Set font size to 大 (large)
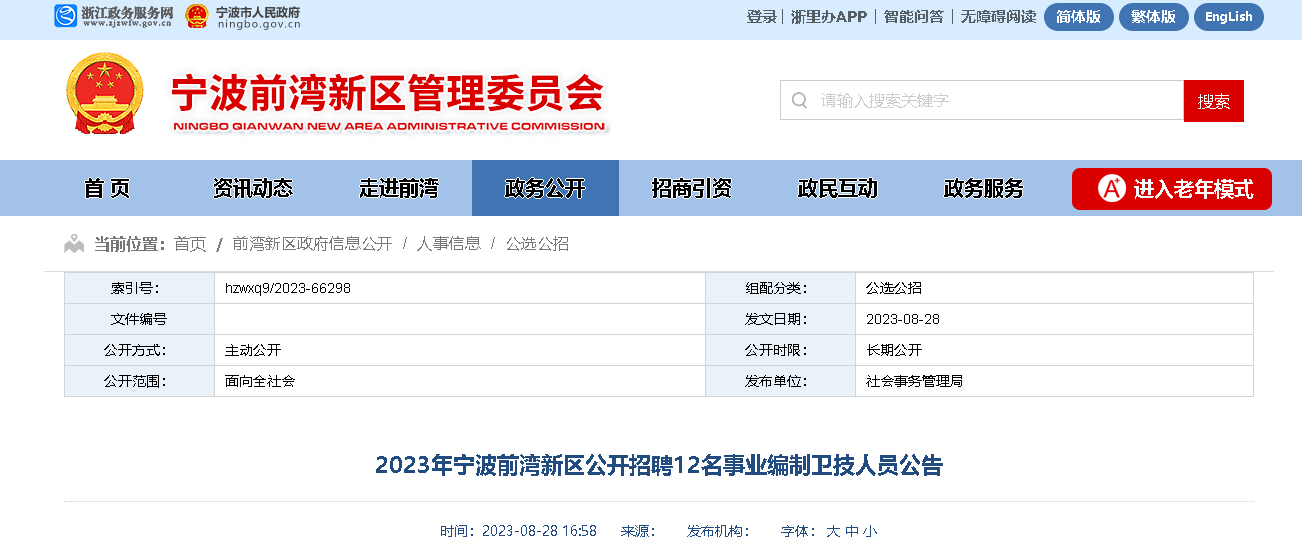1302x554 pixels. coord(833,531)
